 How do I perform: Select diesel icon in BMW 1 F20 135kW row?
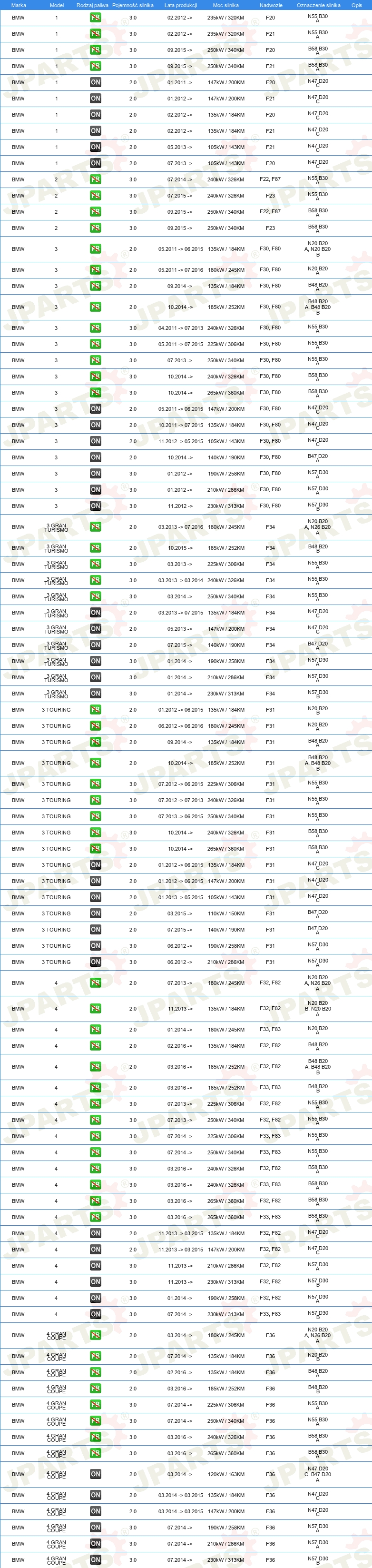tap(96, 114)
